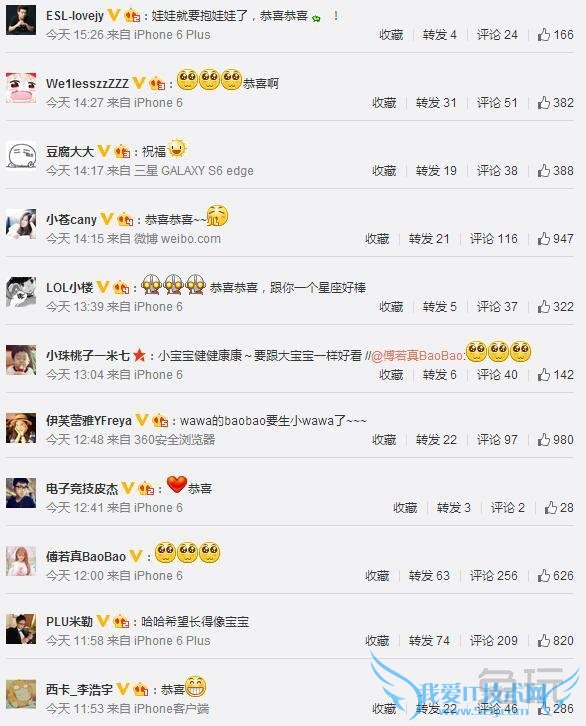
Task: Like 伊芙蕾雅YFreya's post with 980 likes
Action: tap(544, 439)
